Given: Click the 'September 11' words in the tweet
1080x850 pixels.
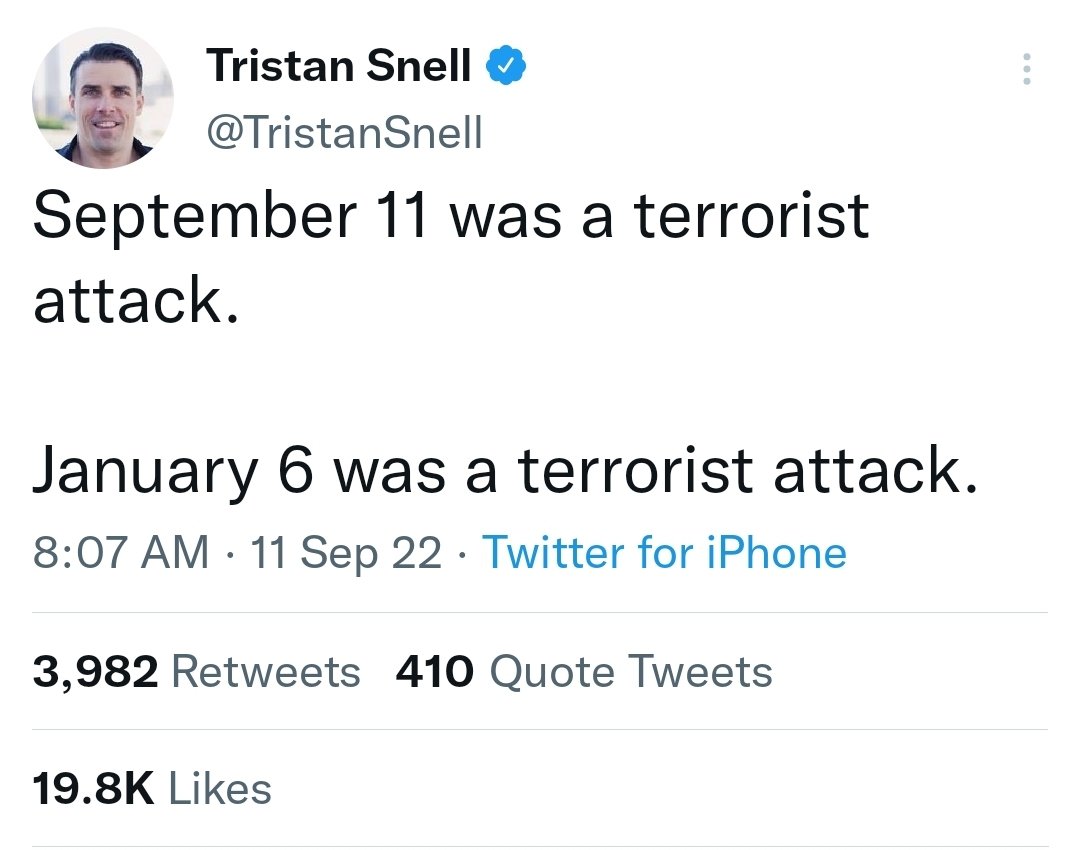Looking at the screenshot, I should pyautogui.click(x=231, y=218).
